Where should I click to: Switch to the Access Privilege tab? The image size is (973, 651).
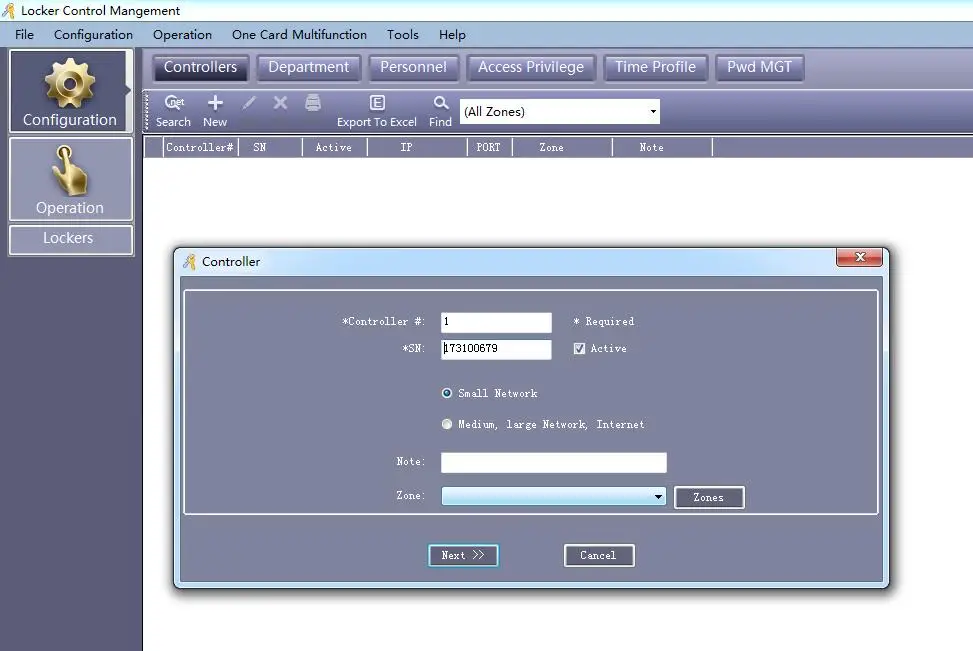531,67
